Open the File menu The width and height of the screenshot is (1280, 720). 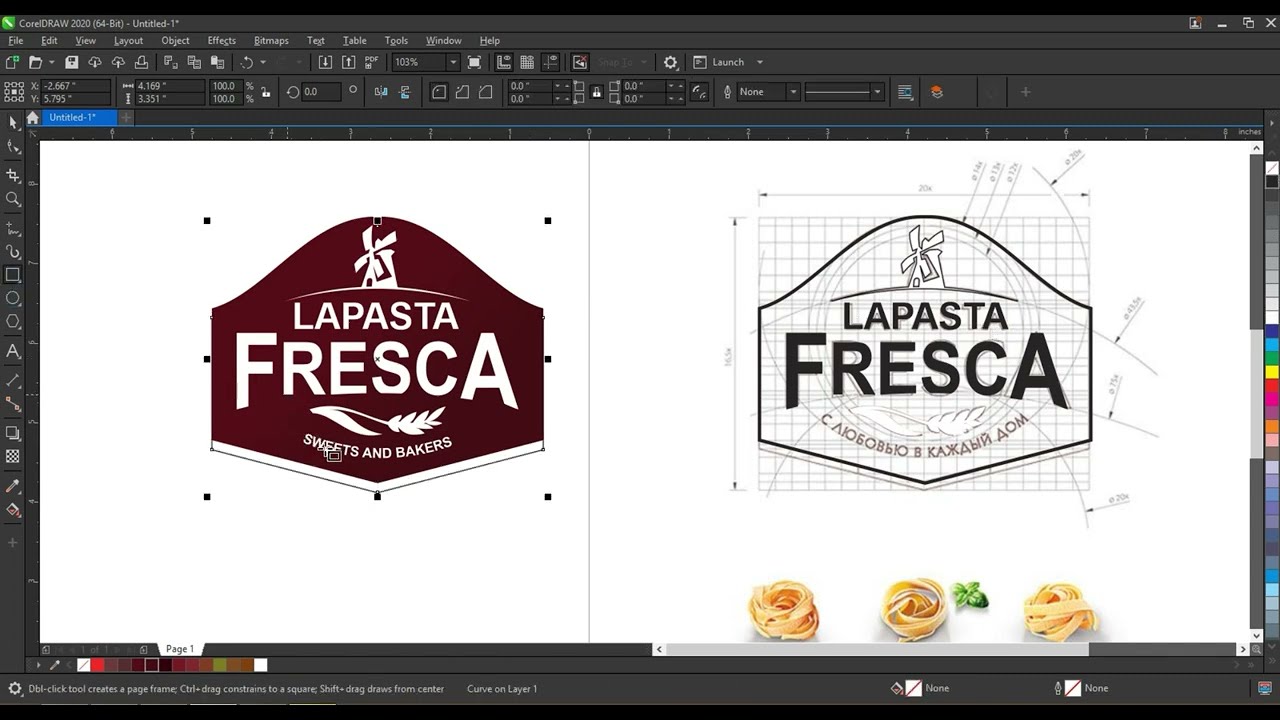(x=16, y=41)
